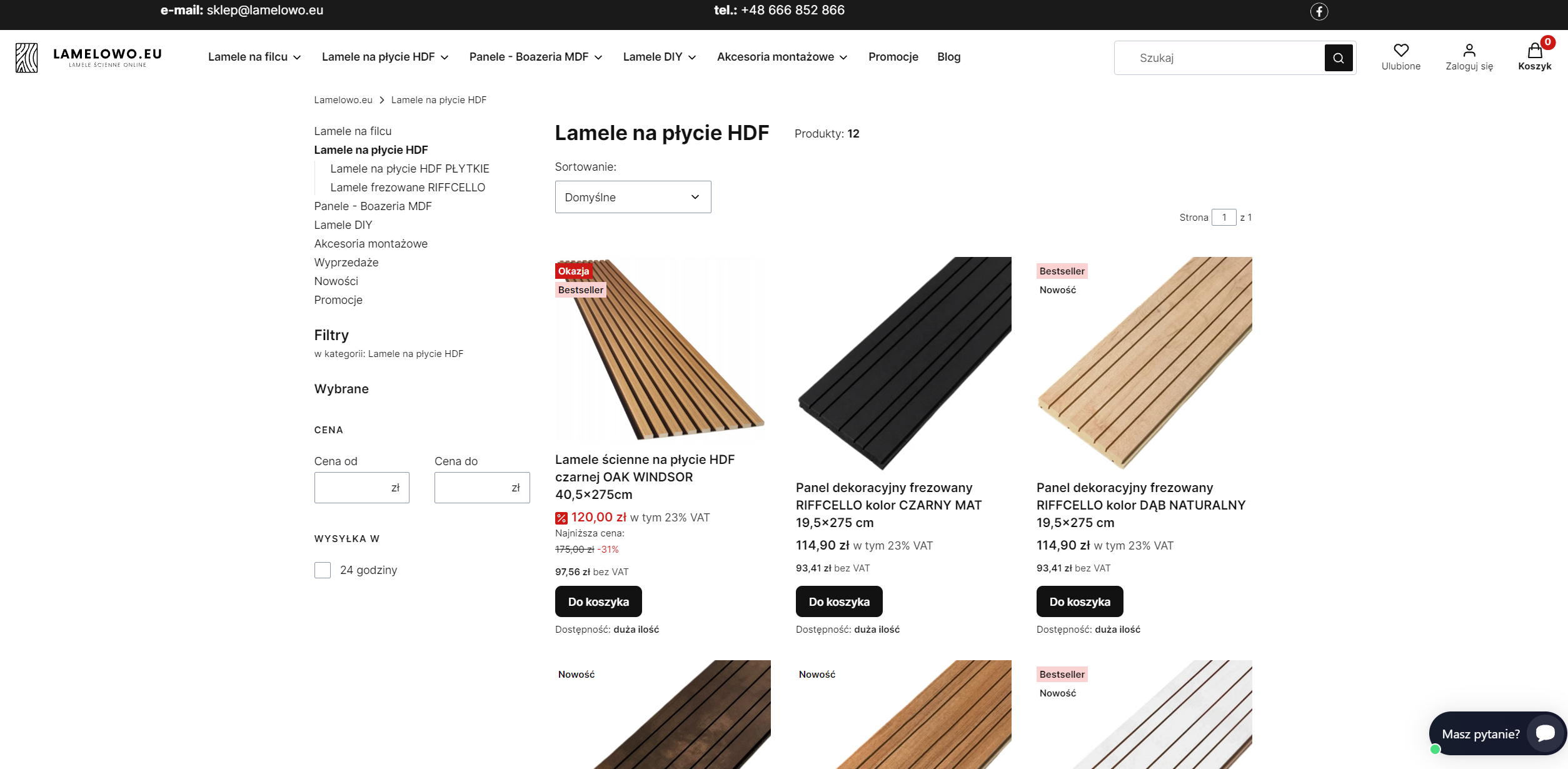Open the Promocje menu item
The image size is (1568, 769).
click(893, 57)
